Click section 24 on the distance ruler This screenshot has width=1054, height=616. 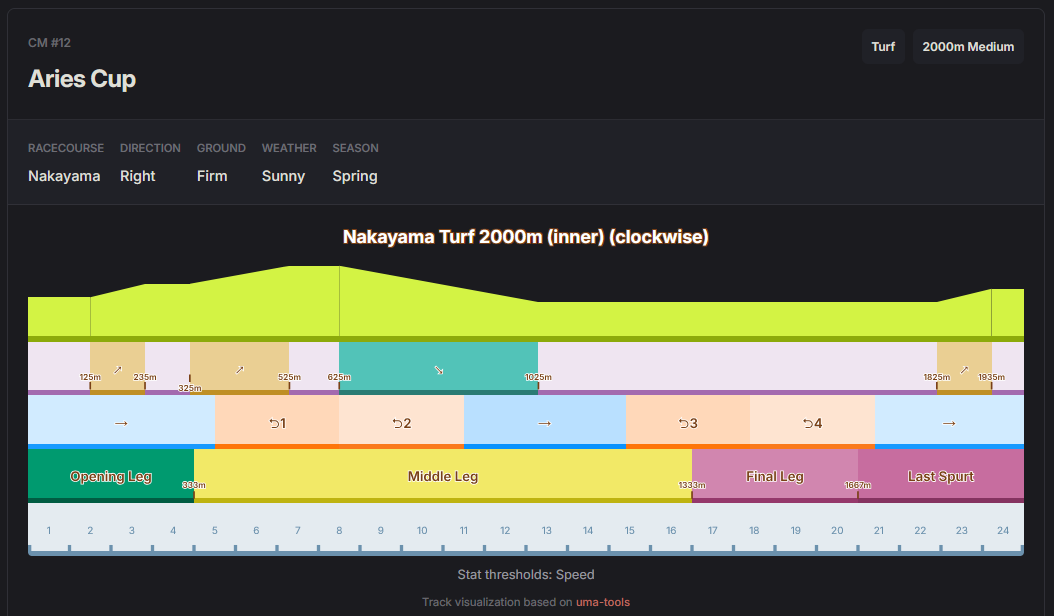point(1002,530)
